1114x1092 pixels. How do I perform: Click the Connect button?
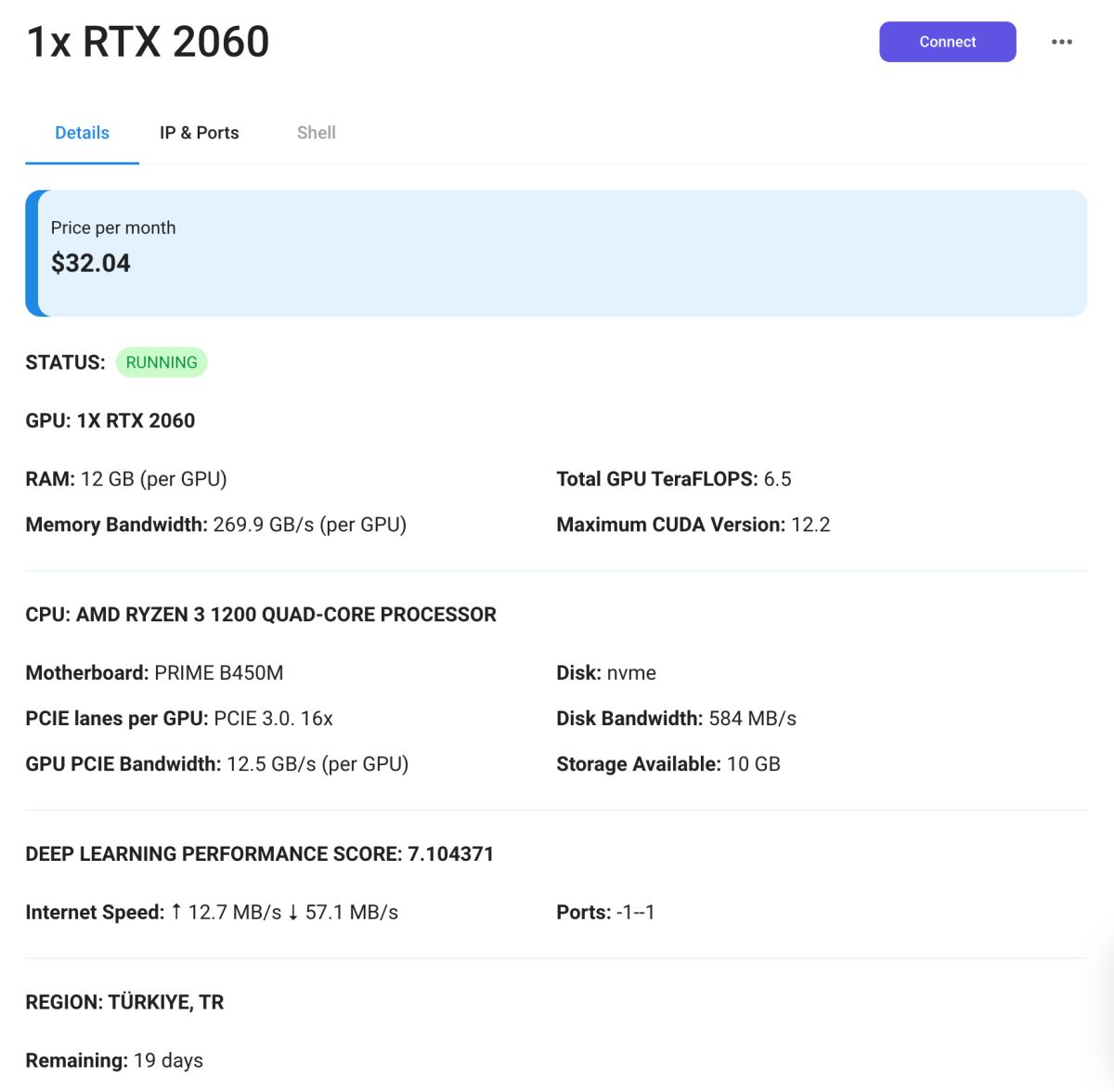[x=948, y=42]
